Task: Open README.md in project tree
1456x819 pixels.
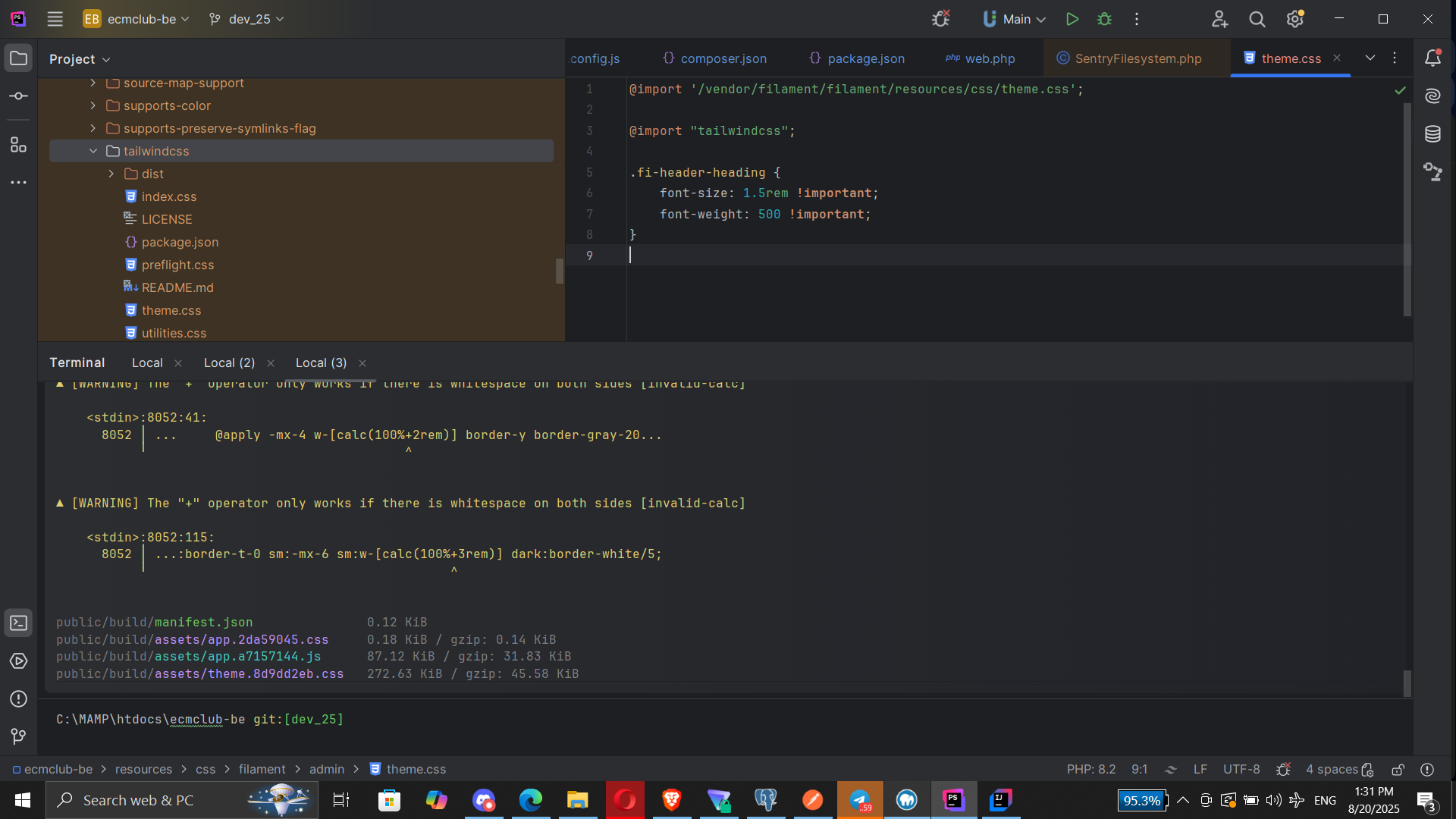Action: 177,287
